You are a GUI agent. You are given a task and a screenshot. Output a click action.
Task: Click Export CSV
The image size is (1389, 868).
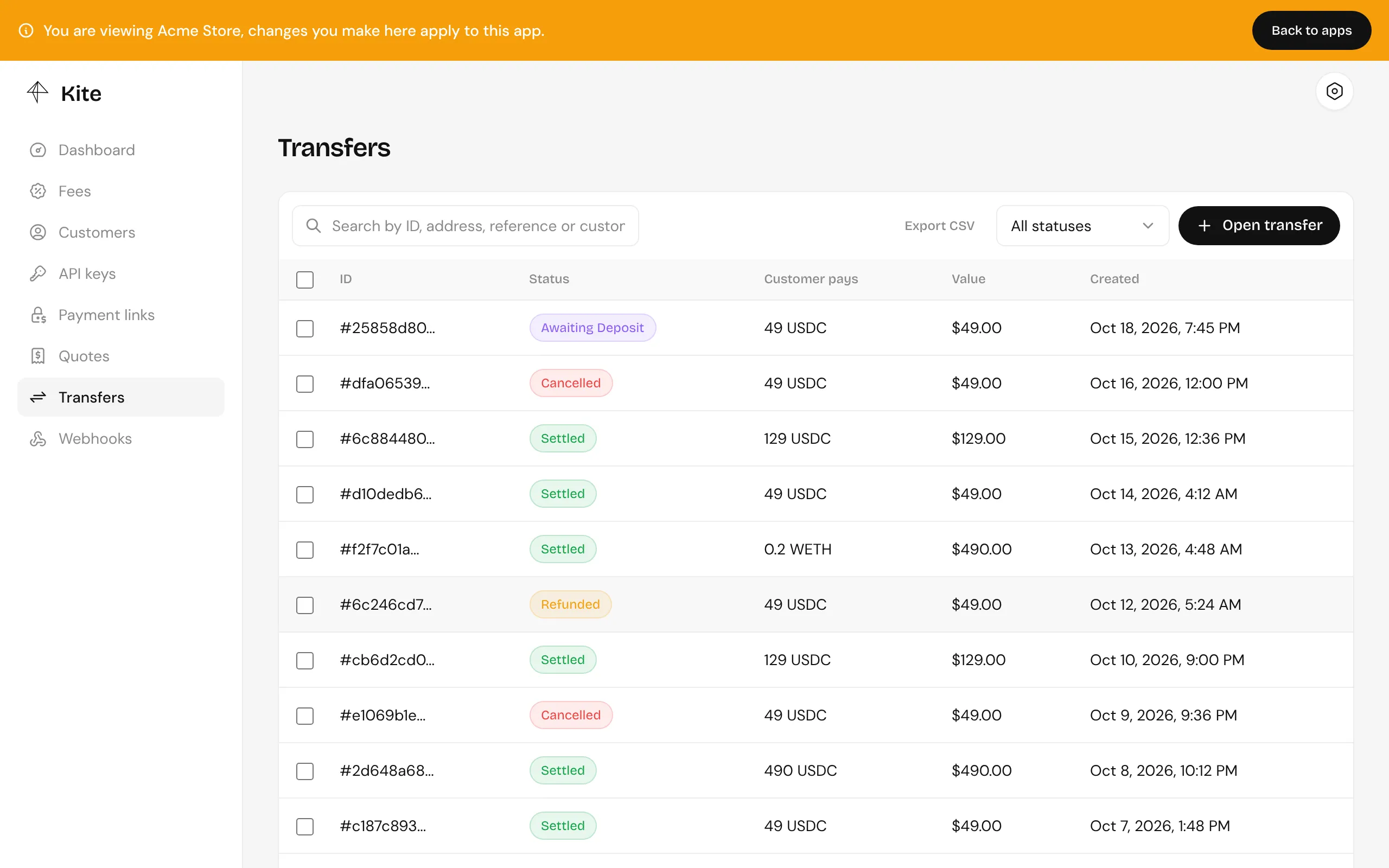[939, 226]
